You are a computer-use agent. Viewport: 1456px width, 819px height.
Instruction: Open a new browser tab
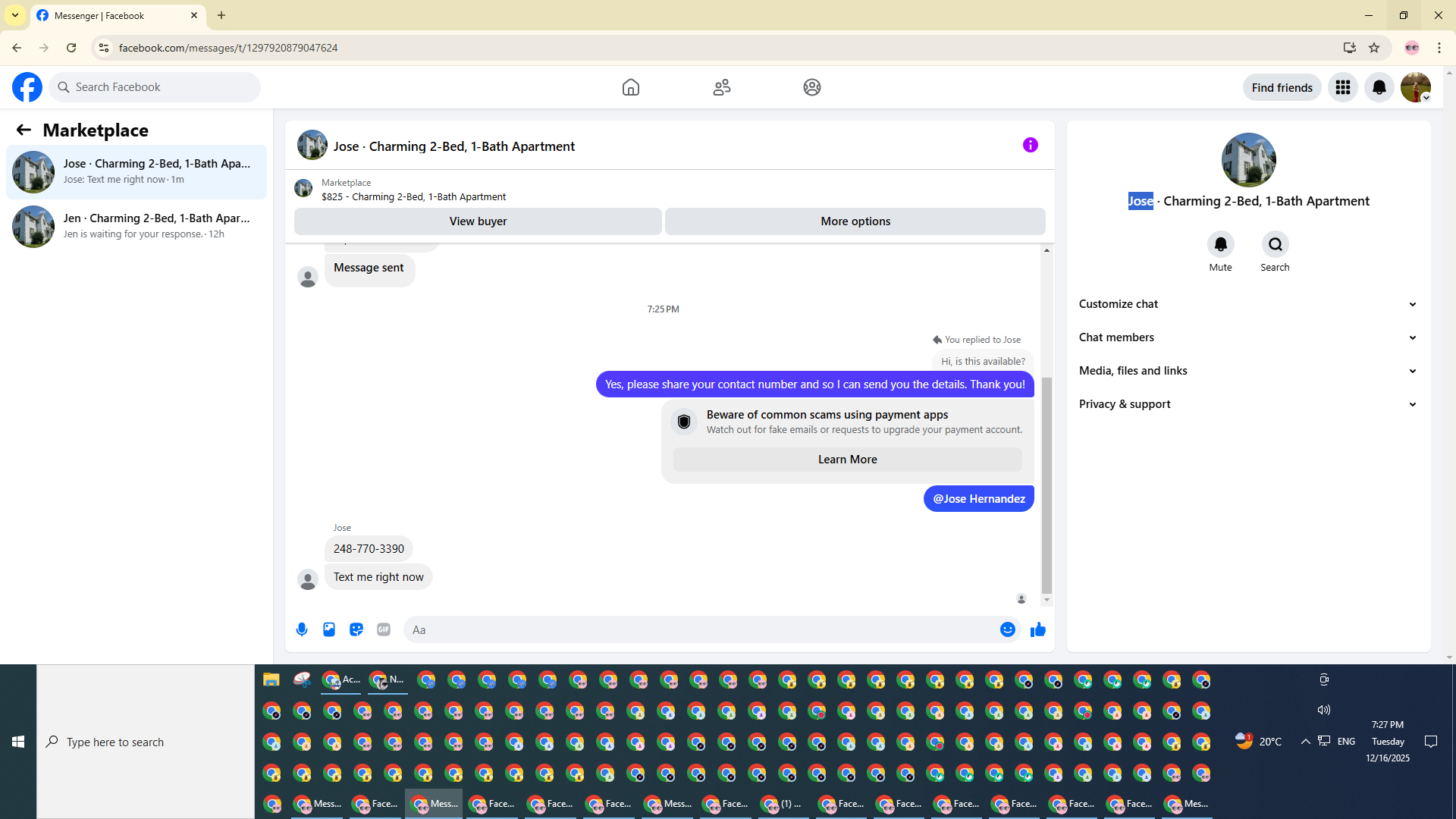point(221,15)
